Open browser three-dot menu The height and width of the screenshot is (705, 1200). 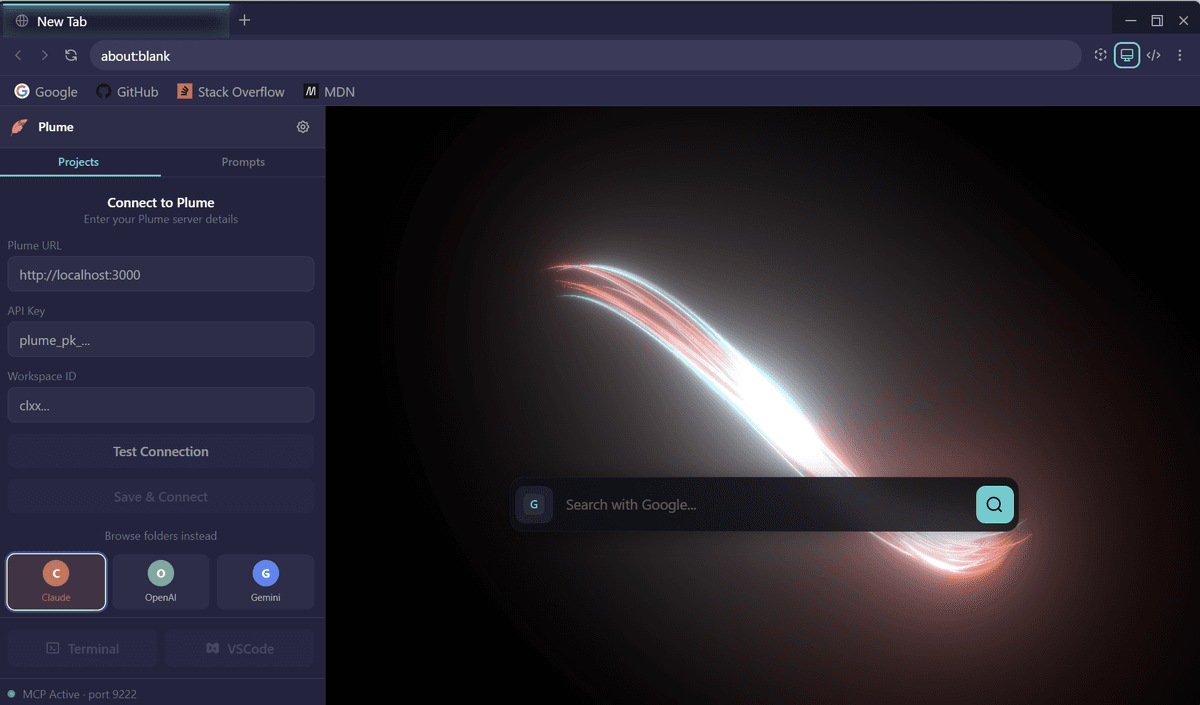point(1180,56)
